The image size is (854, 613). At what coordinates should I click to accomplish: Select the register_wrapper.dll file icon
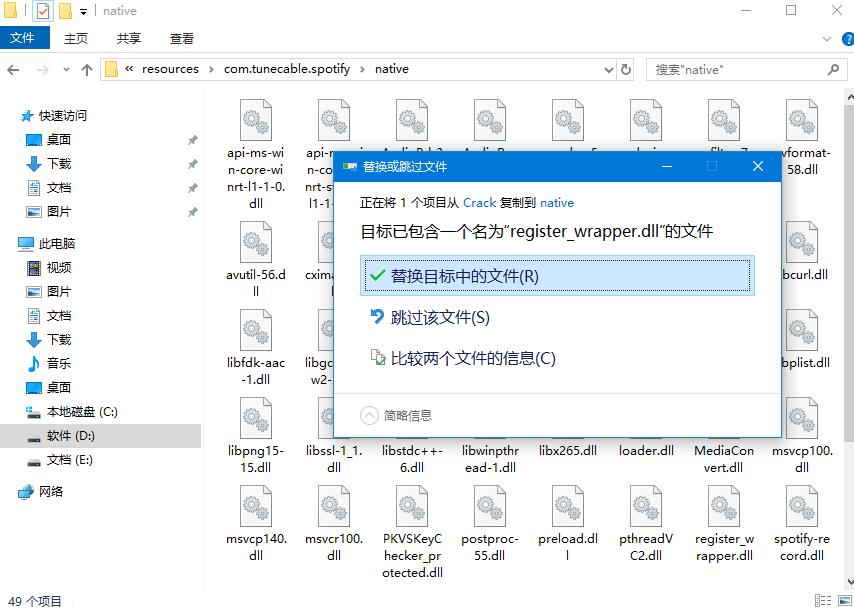[x=724, y=506]
